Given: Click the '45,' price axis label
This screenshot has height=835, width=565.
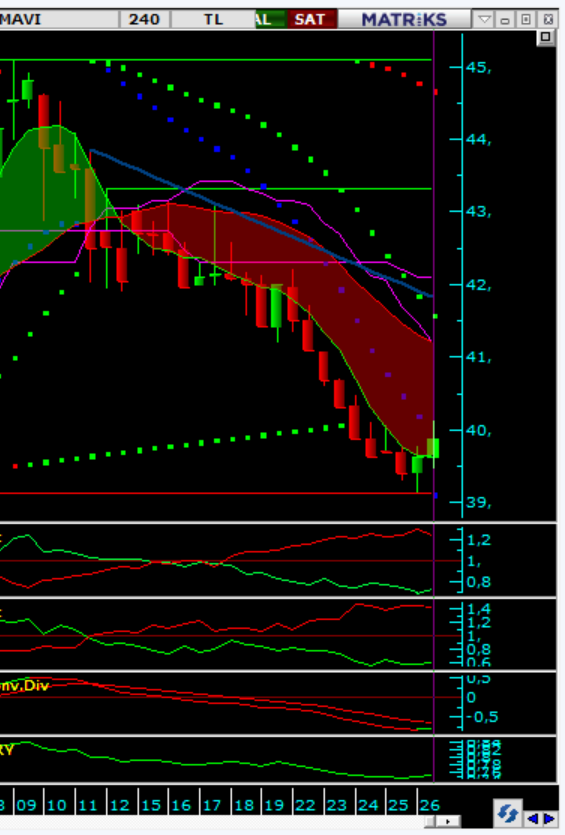Looking at the screenshot, I should [x=478, y=68].
